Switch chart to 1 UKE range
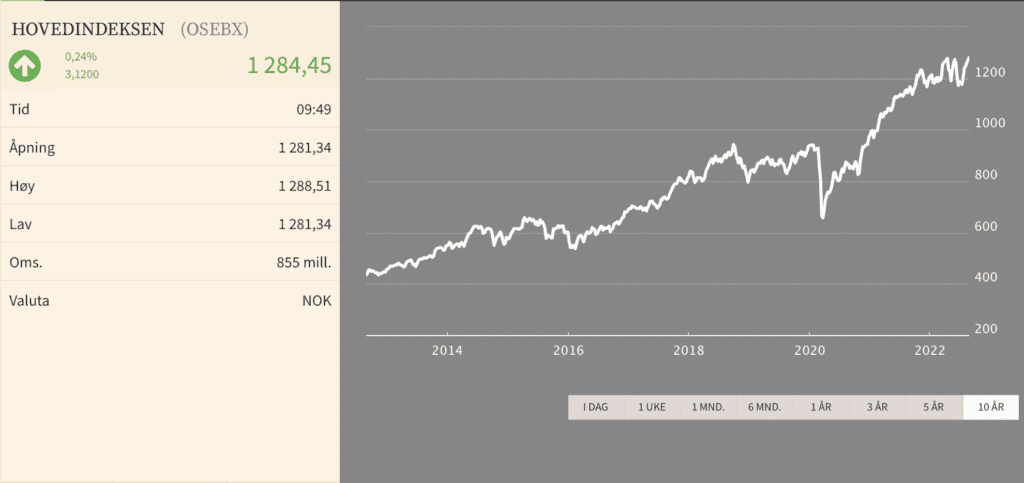This screenshot has width=1024, height=483. click(x=652, y=407)
